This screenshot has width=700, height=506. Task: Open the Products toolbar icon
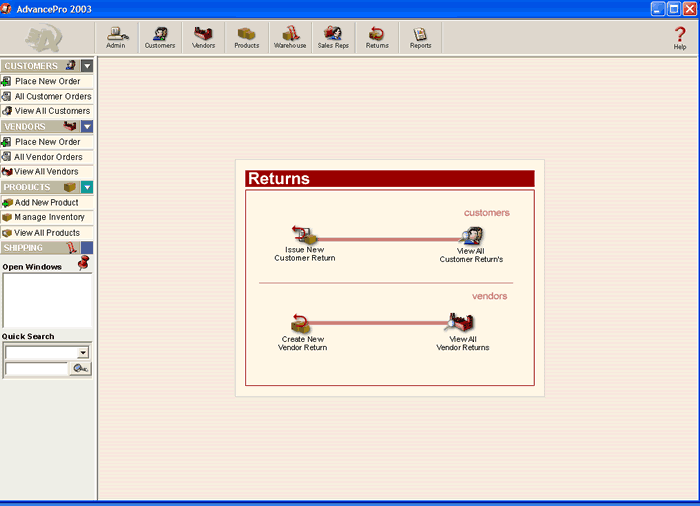click(246, 38)
